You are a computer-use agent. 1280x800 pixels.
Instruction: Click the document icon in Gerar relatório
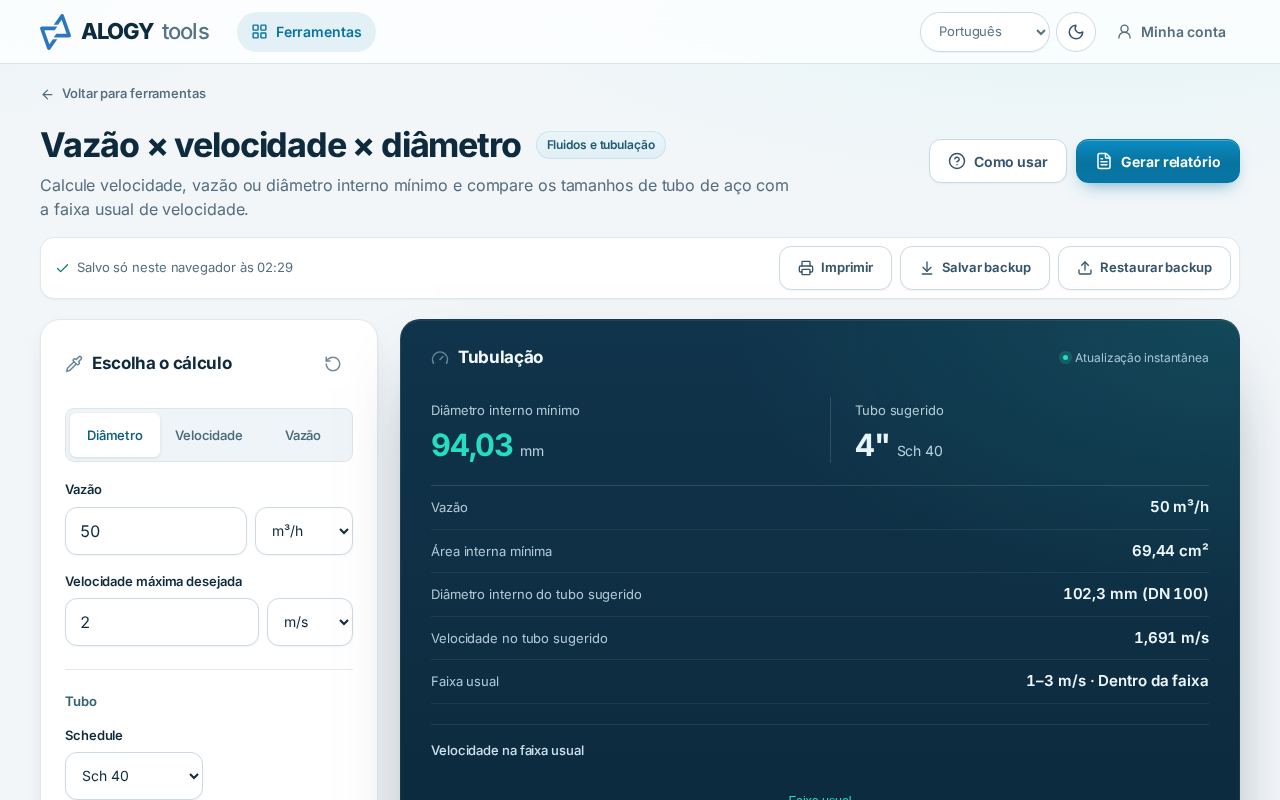[x=1104, y=161]
